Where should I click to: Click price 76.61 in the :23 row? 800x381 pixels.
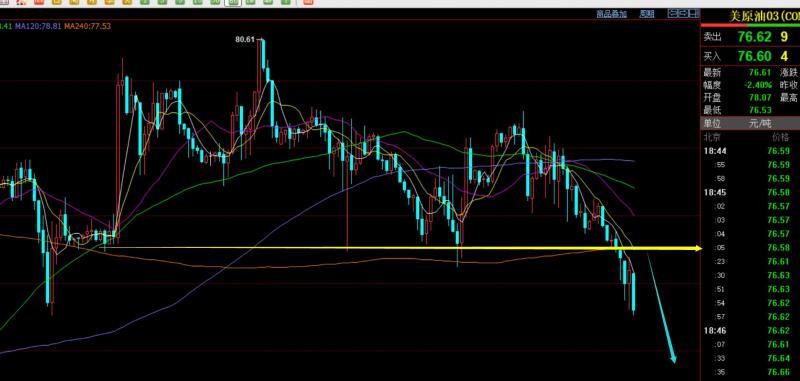tap(779, 262)
